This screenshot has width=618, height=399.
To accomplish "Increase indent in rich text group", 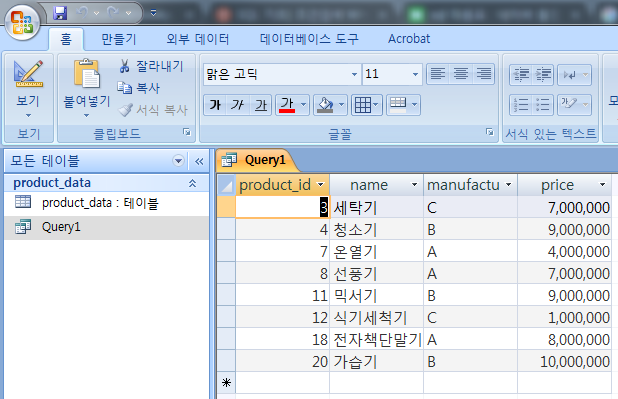I will tap(543, 75).
